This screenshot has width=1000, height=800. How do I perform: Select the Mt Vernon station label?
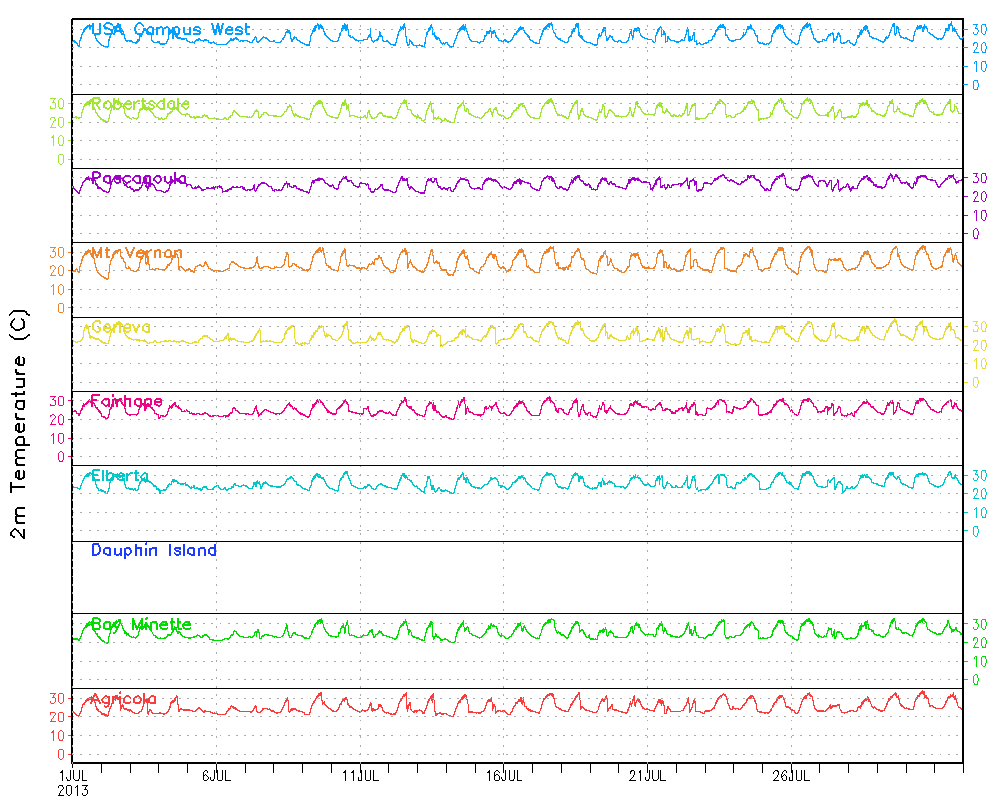(x=137, y=253)
